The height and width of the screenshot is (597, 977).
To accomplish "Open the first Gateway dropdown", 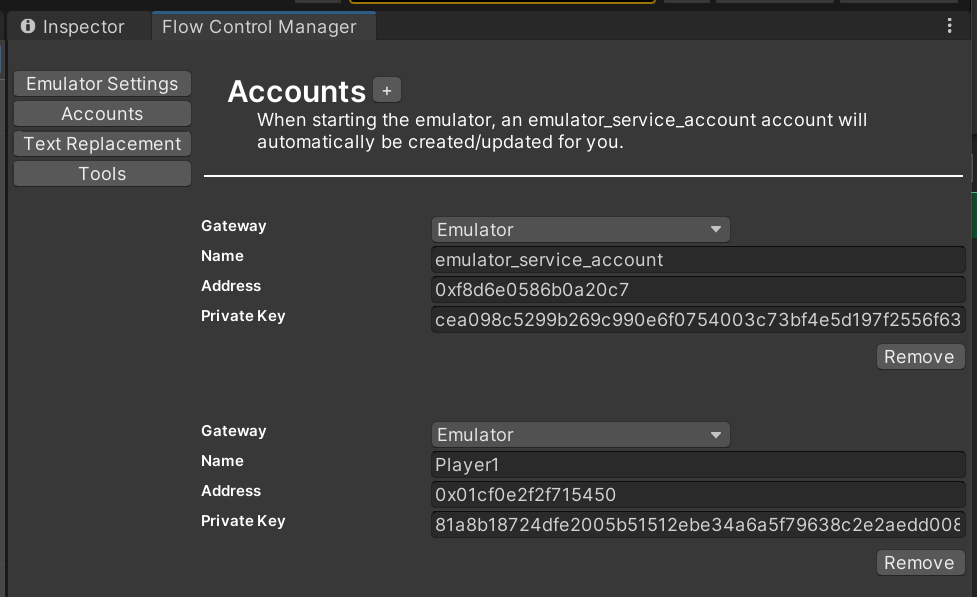I will 580,229.
